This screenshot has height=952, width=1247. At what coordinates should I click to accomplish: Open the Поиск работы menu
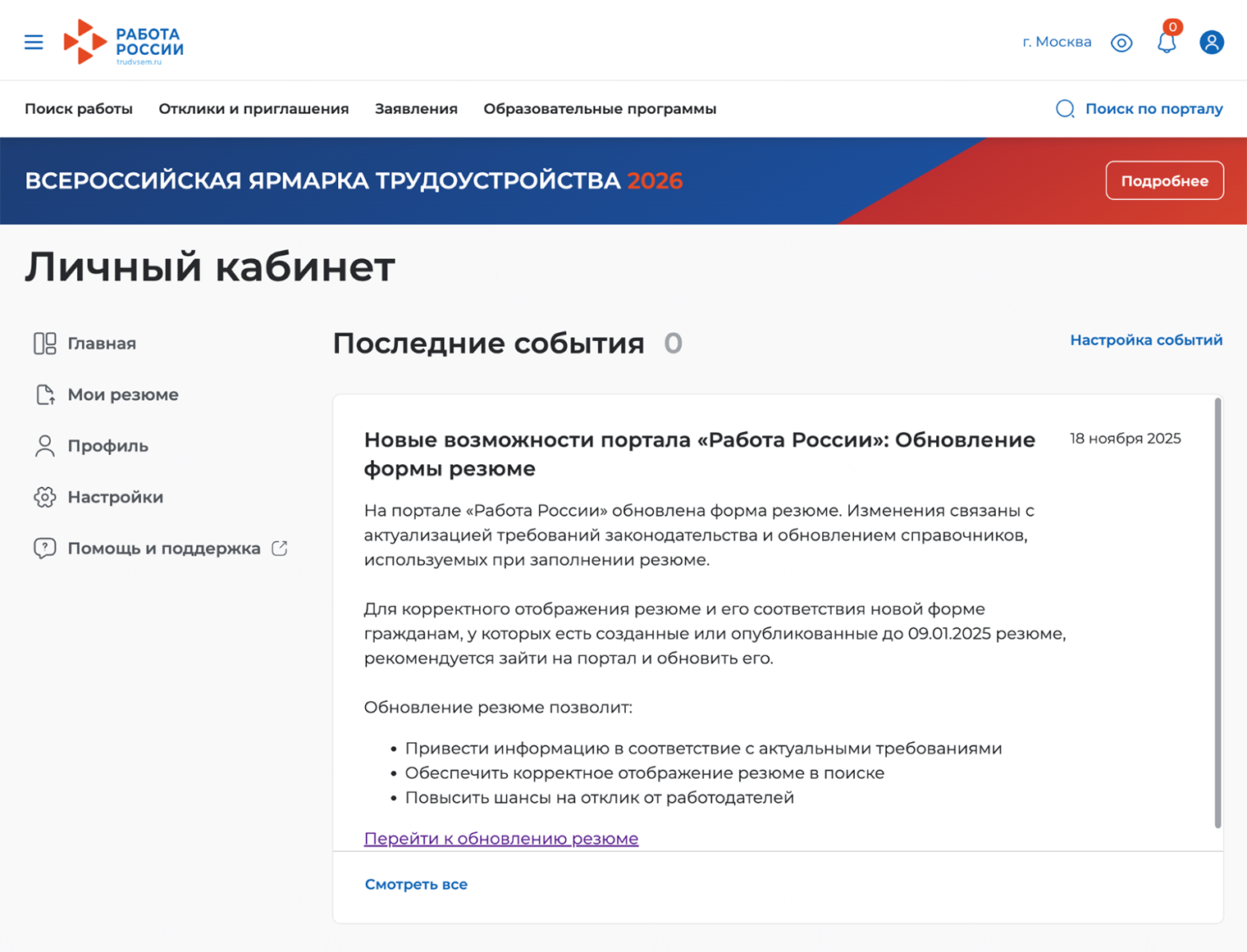point(79,109)
